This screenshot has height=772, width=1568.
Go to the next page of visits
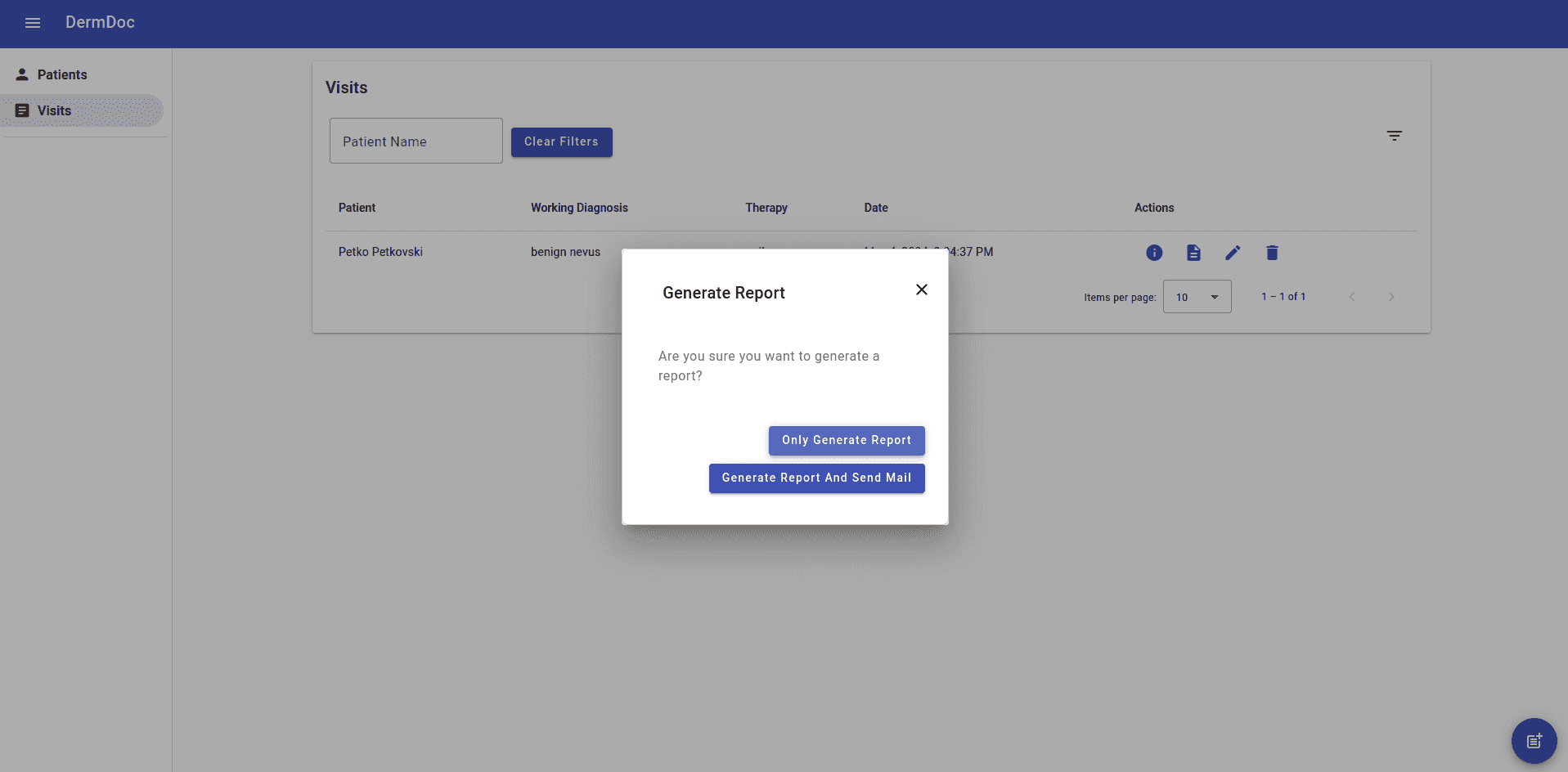(x=1391, y=297)
